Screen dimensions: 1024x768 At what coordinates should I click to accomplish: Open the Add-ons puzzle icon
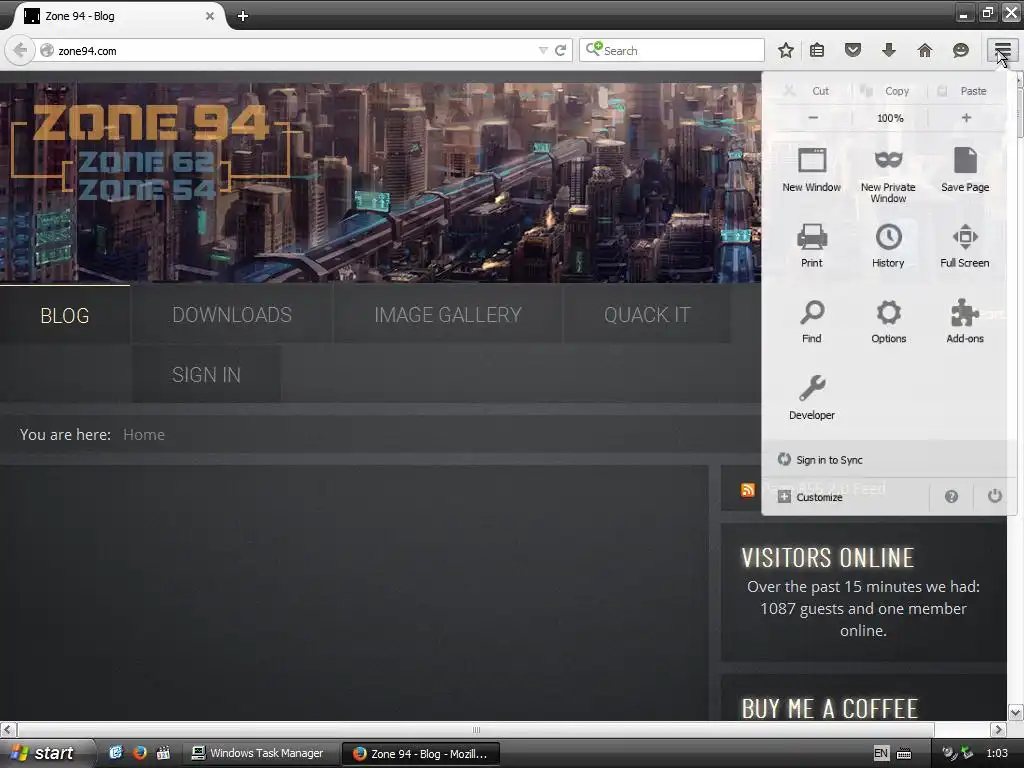[965, 320]
